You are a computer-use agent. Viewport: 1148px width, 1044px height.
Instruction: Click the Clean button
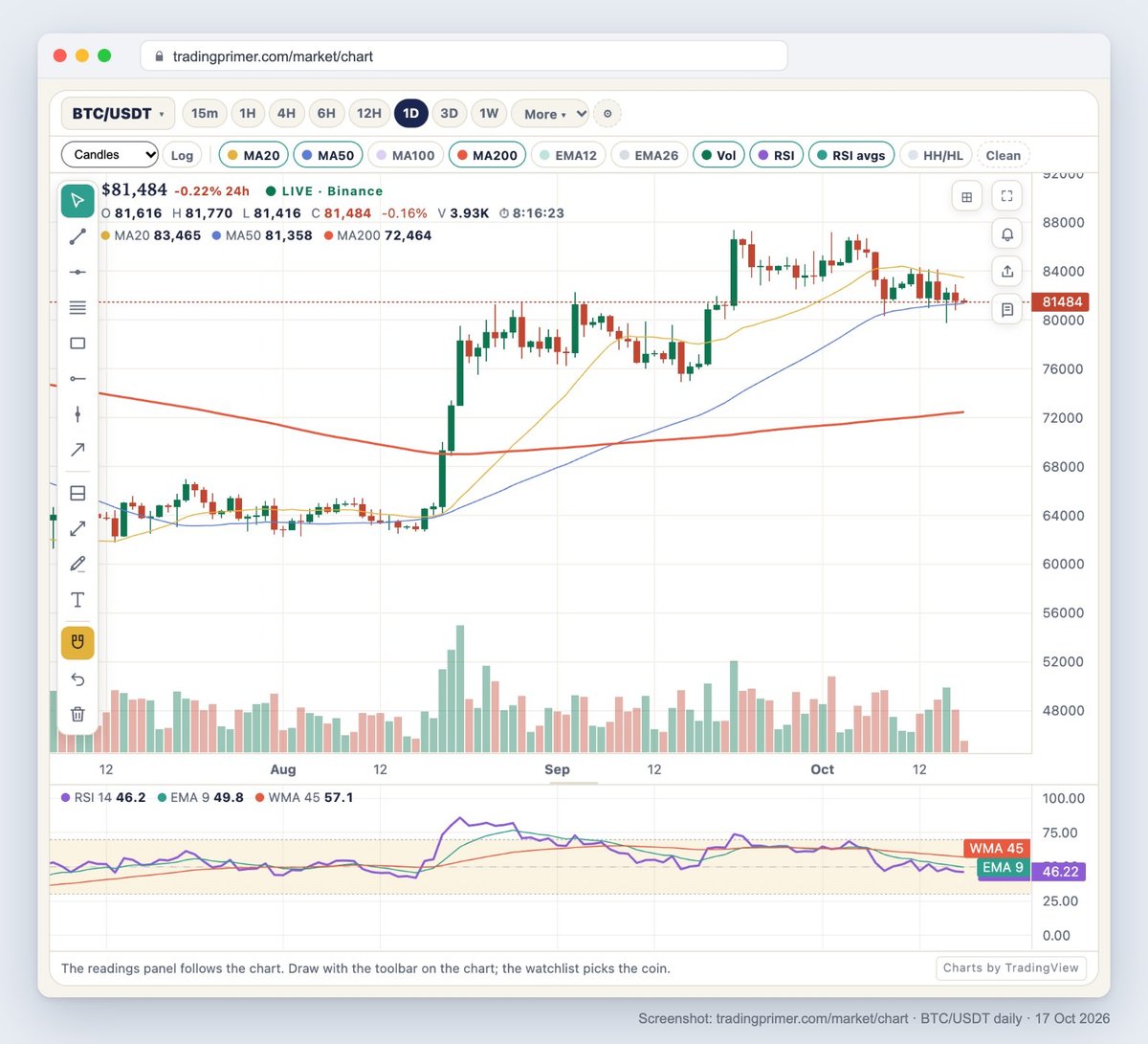pyautogui.click(x=1004, y=155)
